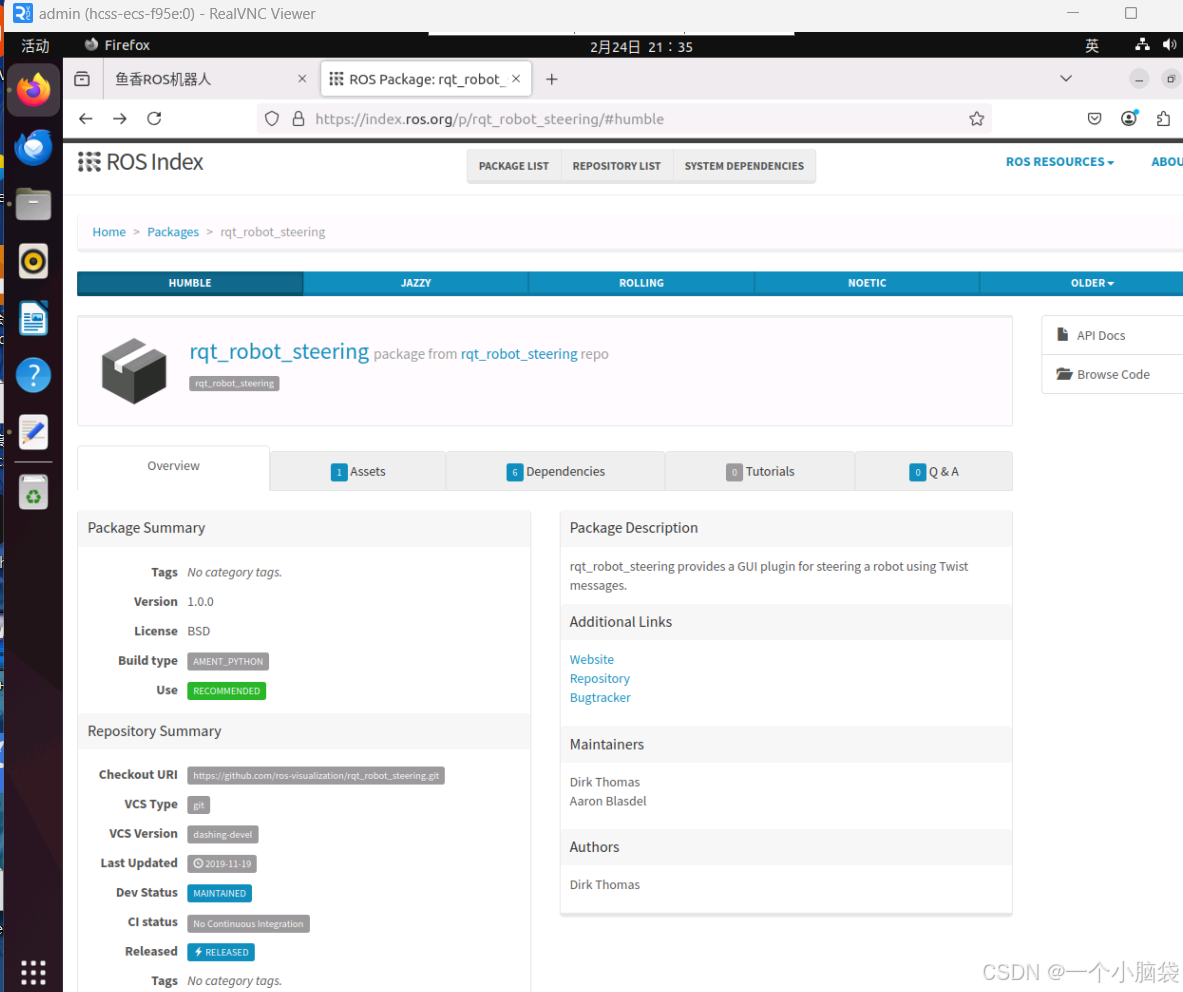Open the Q & A tab

[933, 471]
